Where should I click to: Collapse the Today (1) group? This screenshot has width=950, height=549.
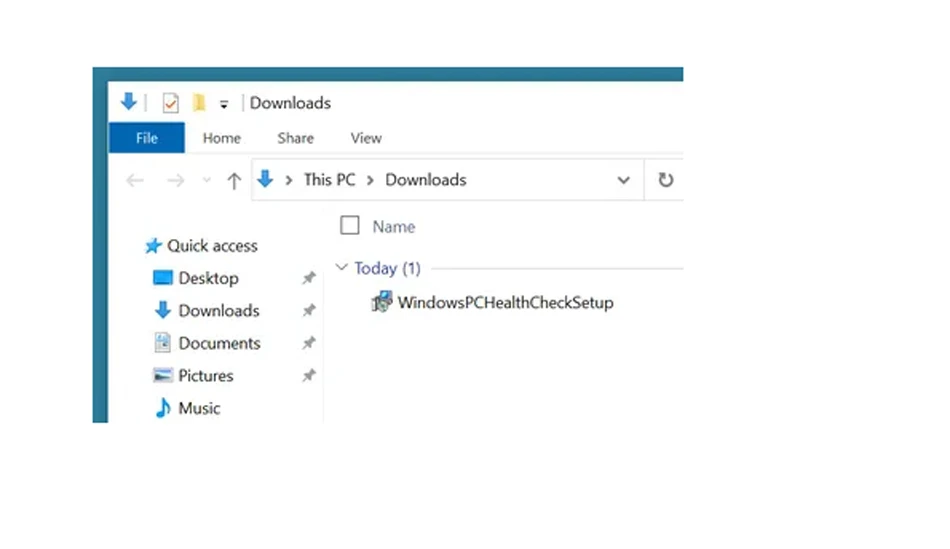[342, 267]
